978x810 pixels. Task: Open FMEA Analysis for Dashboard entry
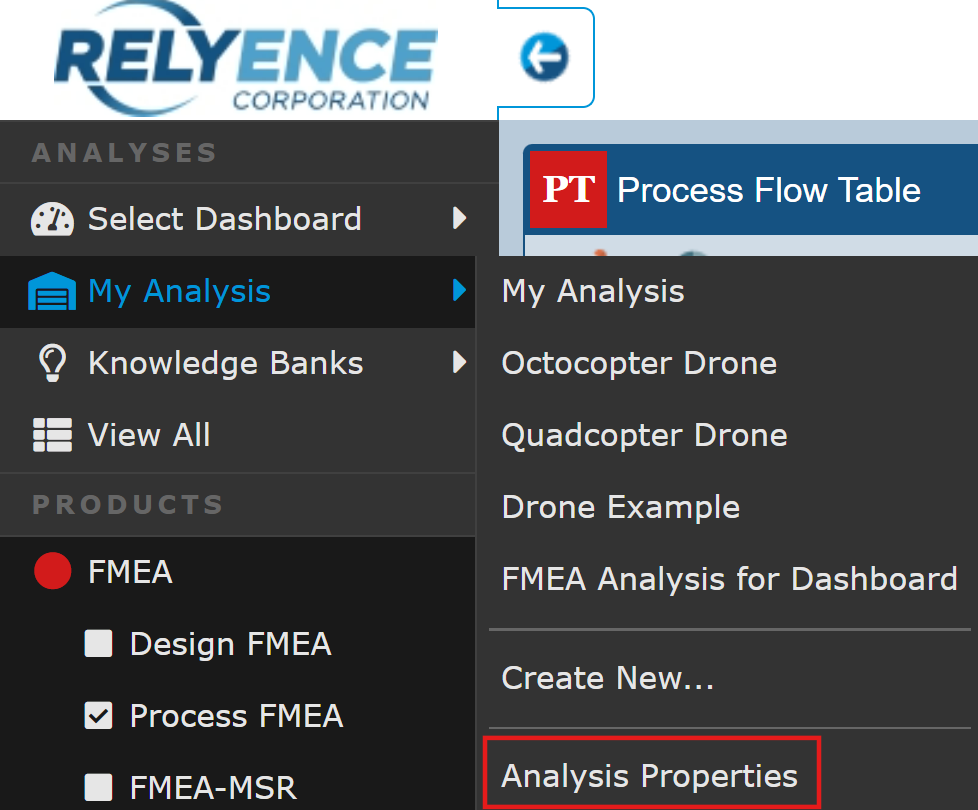tap(729, 579)
